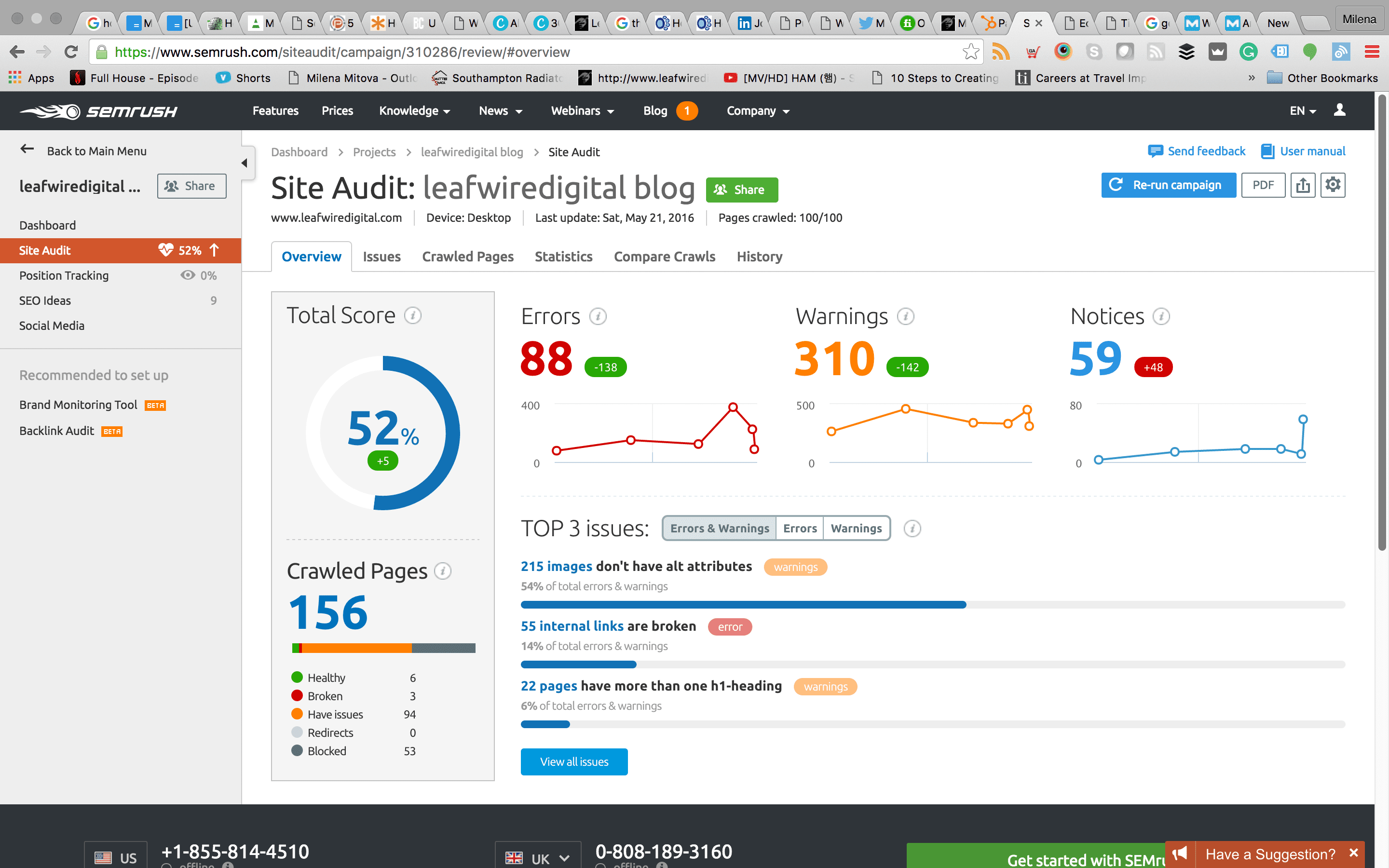The height and width of the screenshot is (868, 1389).
Task: Open the RSS feed extension icon
Action: 1000,52
